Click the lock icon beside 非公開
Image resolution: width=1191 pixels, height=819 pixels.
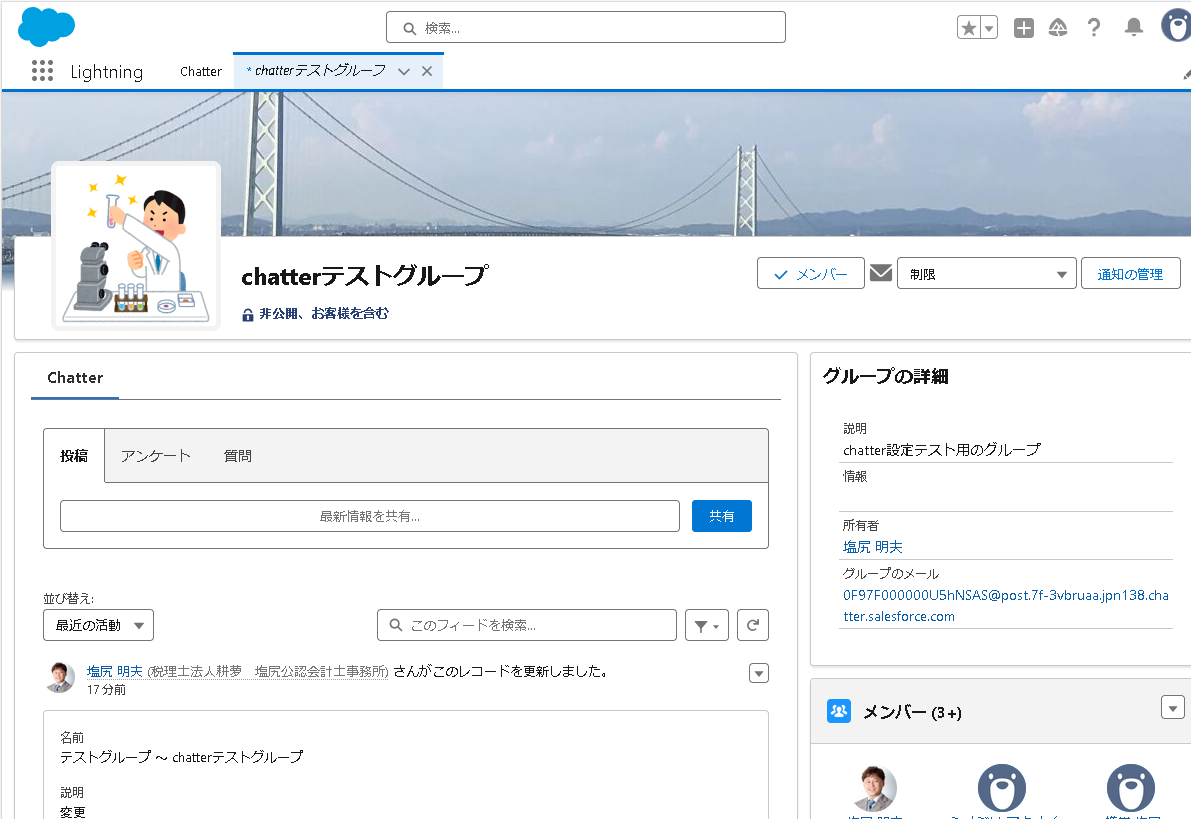coord(248,315)
